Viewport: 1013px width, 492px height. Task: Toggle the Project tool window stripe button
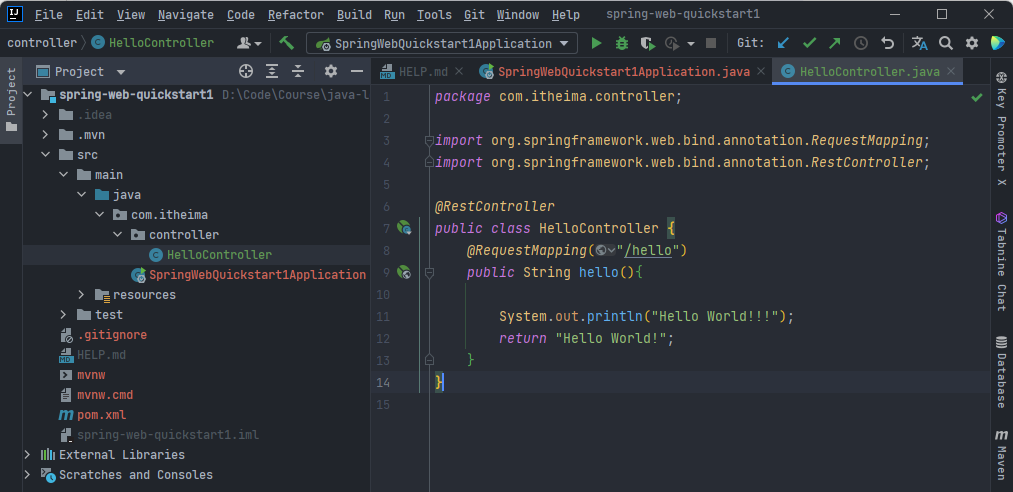(x=11, y=100)
